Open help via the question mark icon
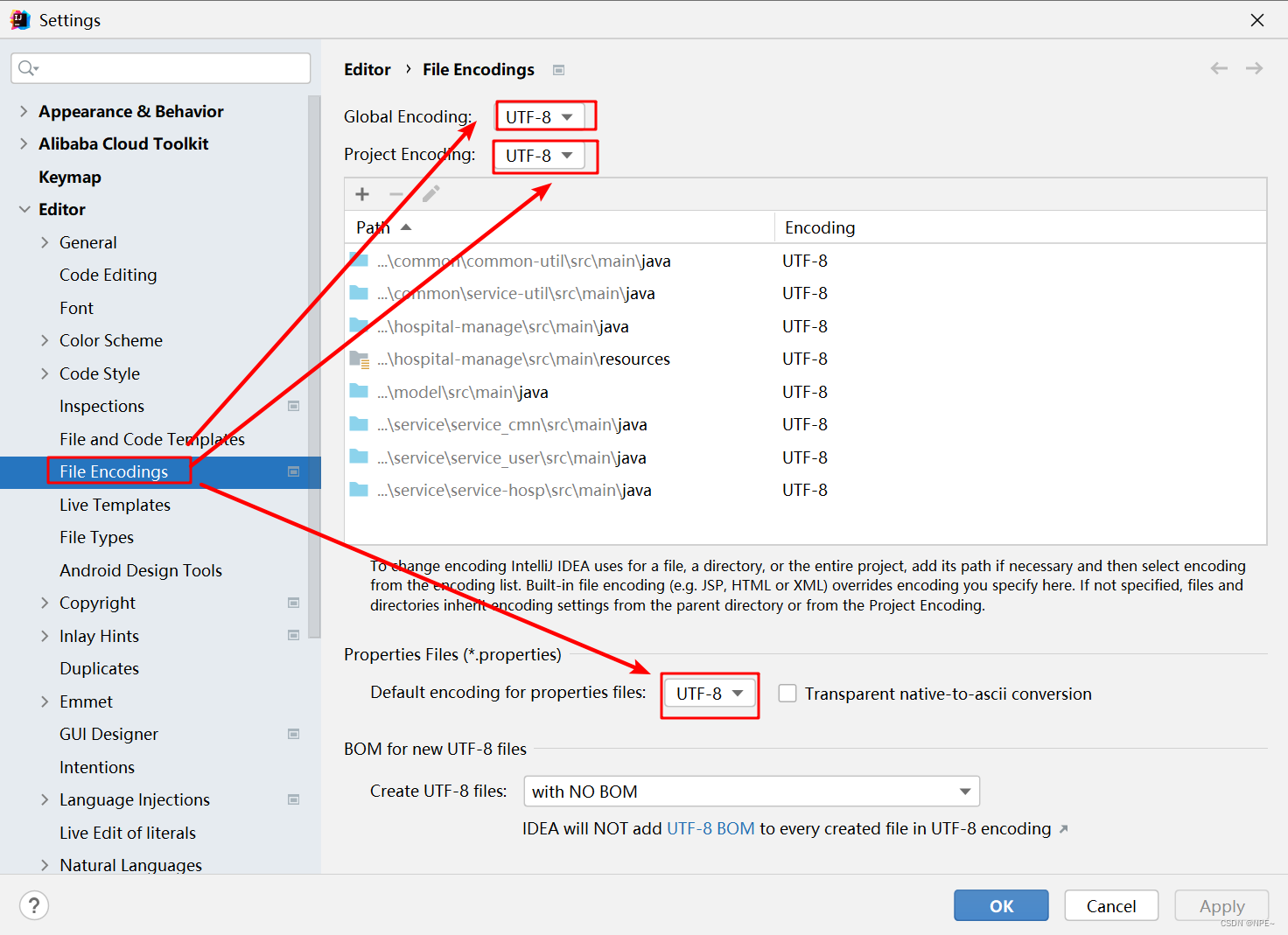 33,905
